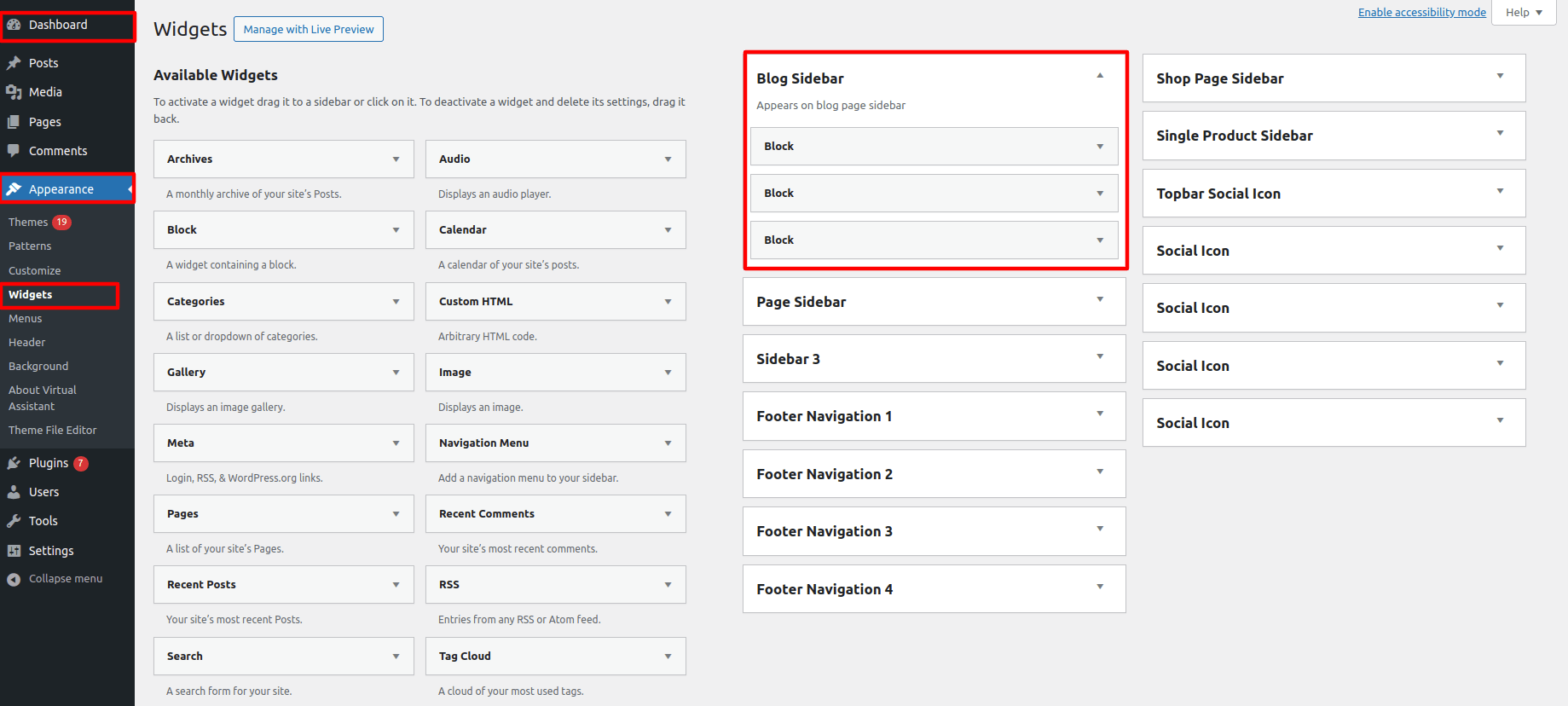The height and width of the screenshot is (706, 1568).
Task: Click the Users person icon
Action: 14,492
